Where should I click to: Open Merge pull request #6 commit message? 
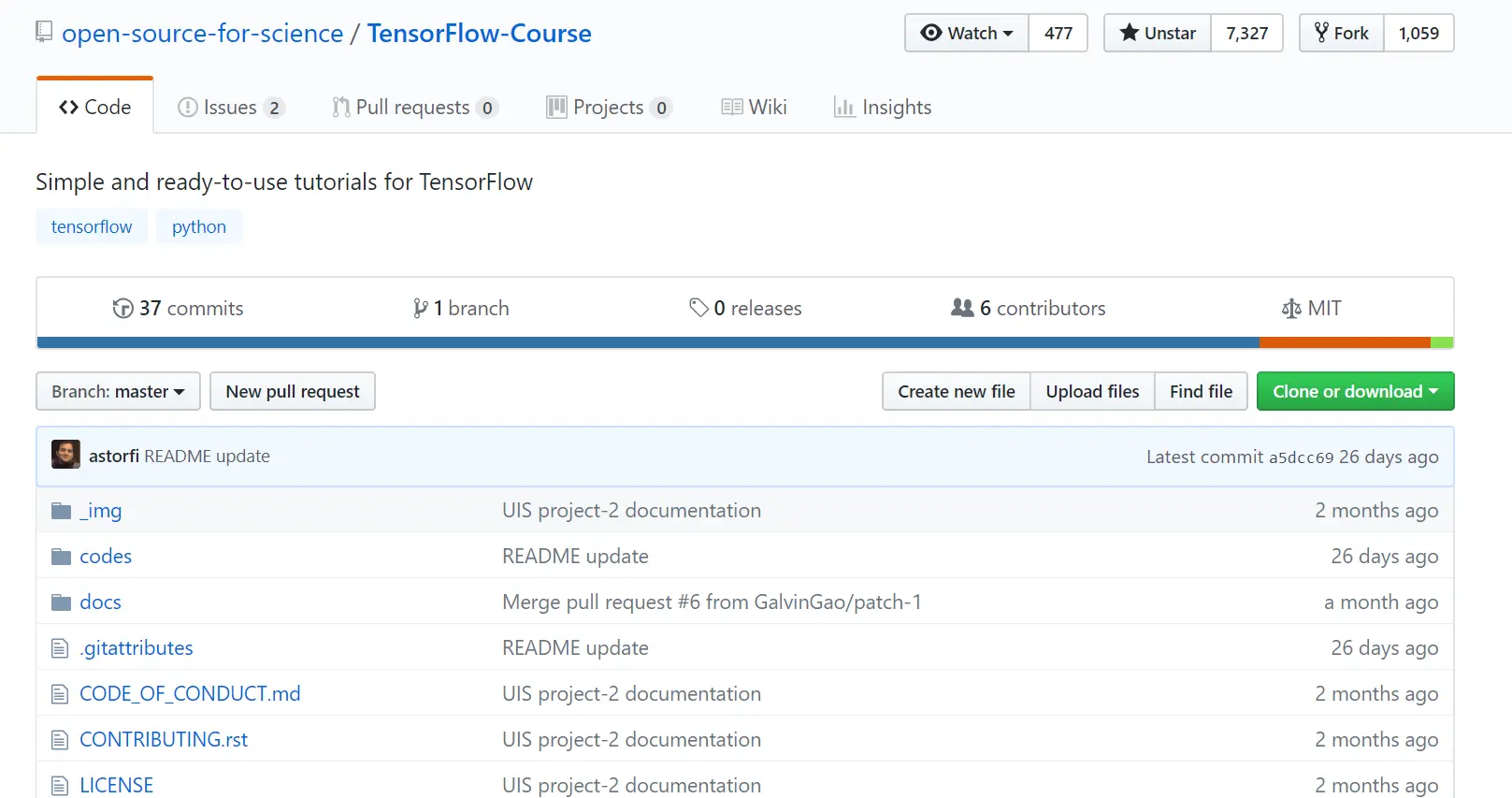(712, 602)
